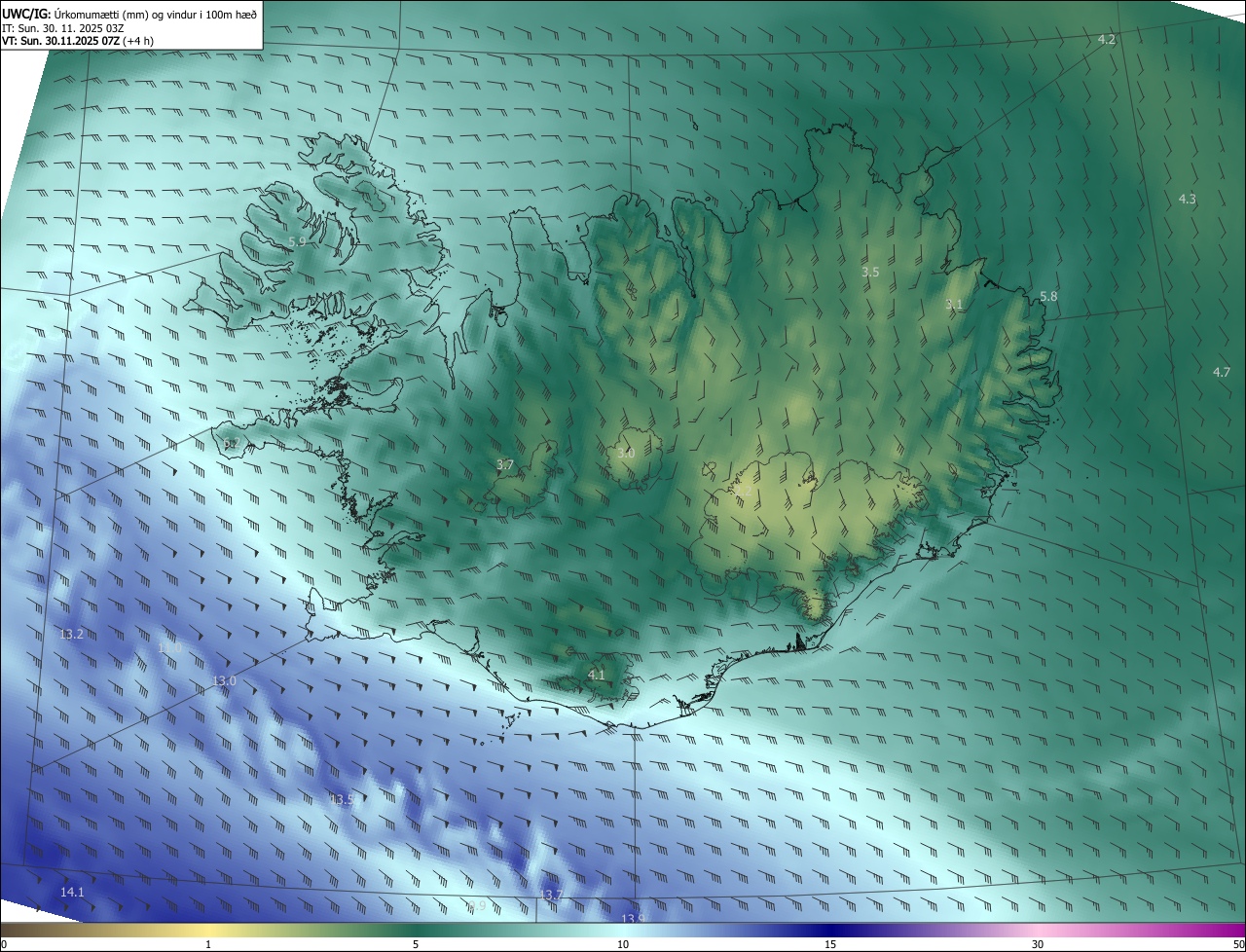The image size is (1246, 952).
Task: Click the color scale tick label 0
Action: (x=4, y=944)
